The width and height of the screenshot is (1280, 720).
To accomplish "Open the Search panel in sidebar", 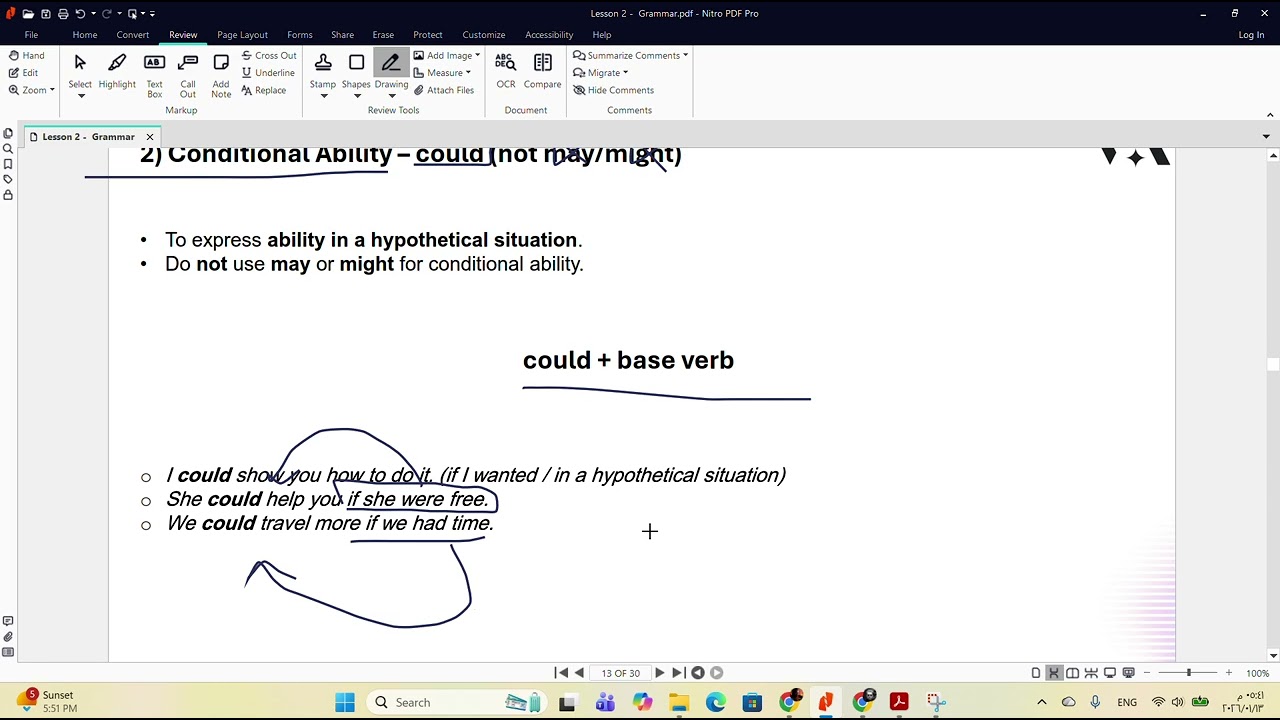I will 8,149.
